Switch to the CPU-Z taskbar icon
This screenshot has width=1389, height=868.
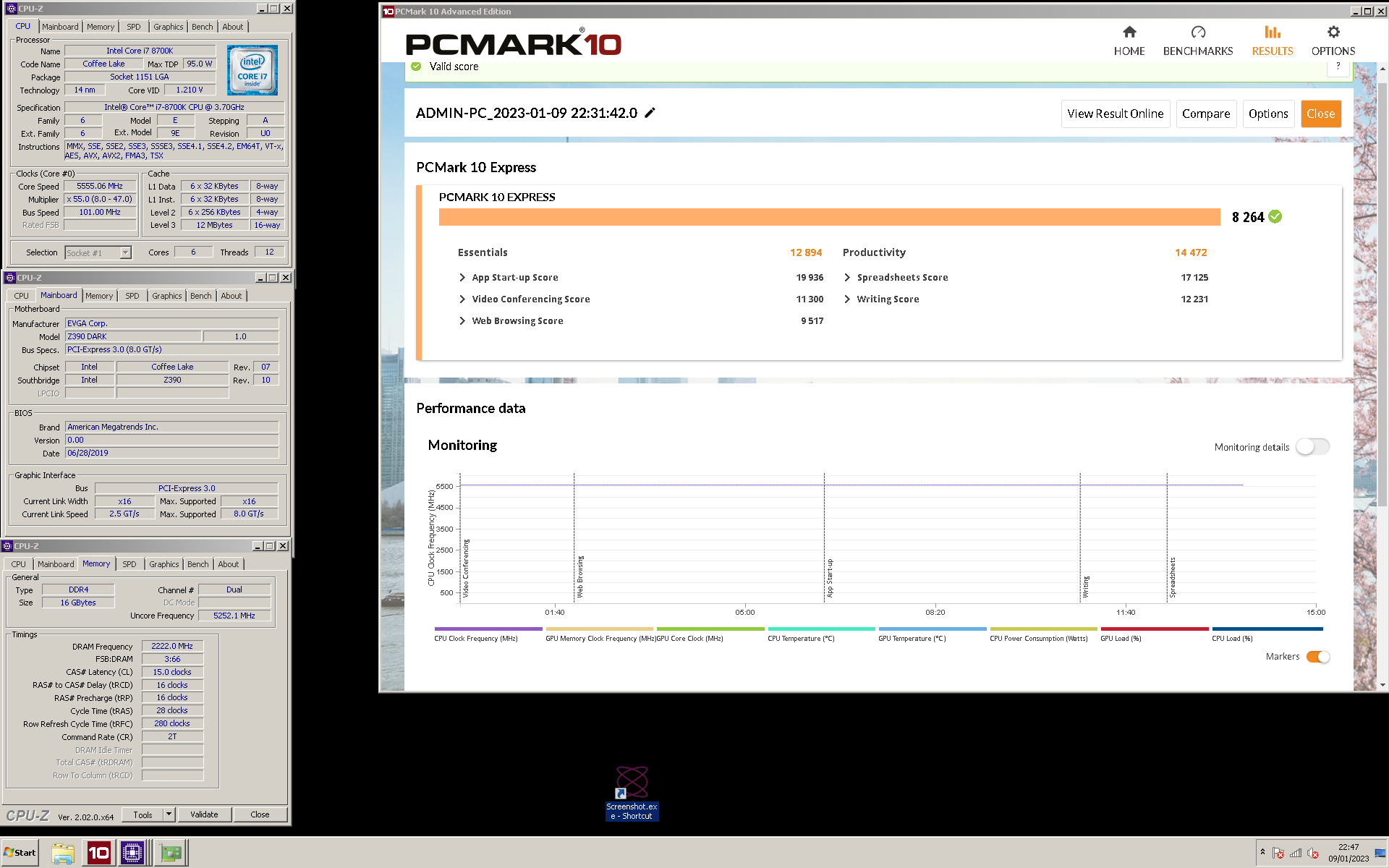[132, 853]
